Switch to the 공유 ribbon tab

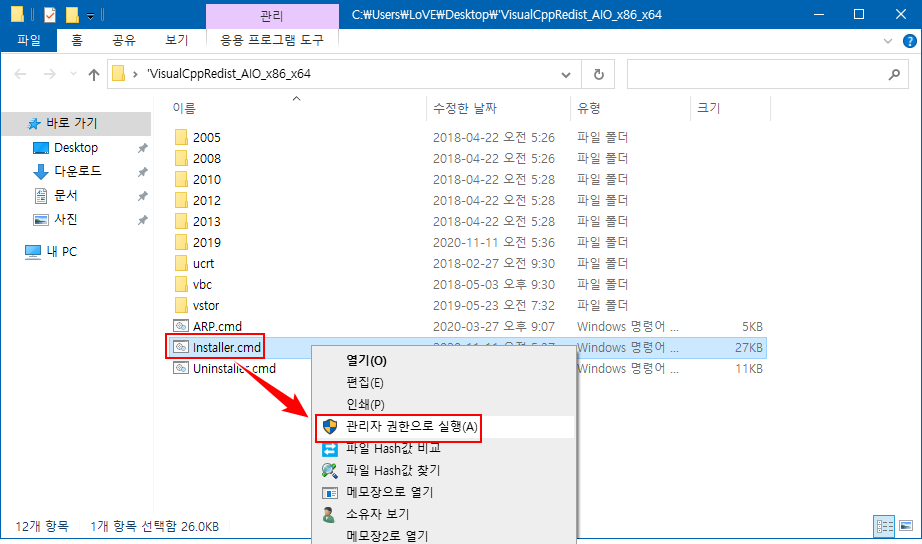[124, 40]
